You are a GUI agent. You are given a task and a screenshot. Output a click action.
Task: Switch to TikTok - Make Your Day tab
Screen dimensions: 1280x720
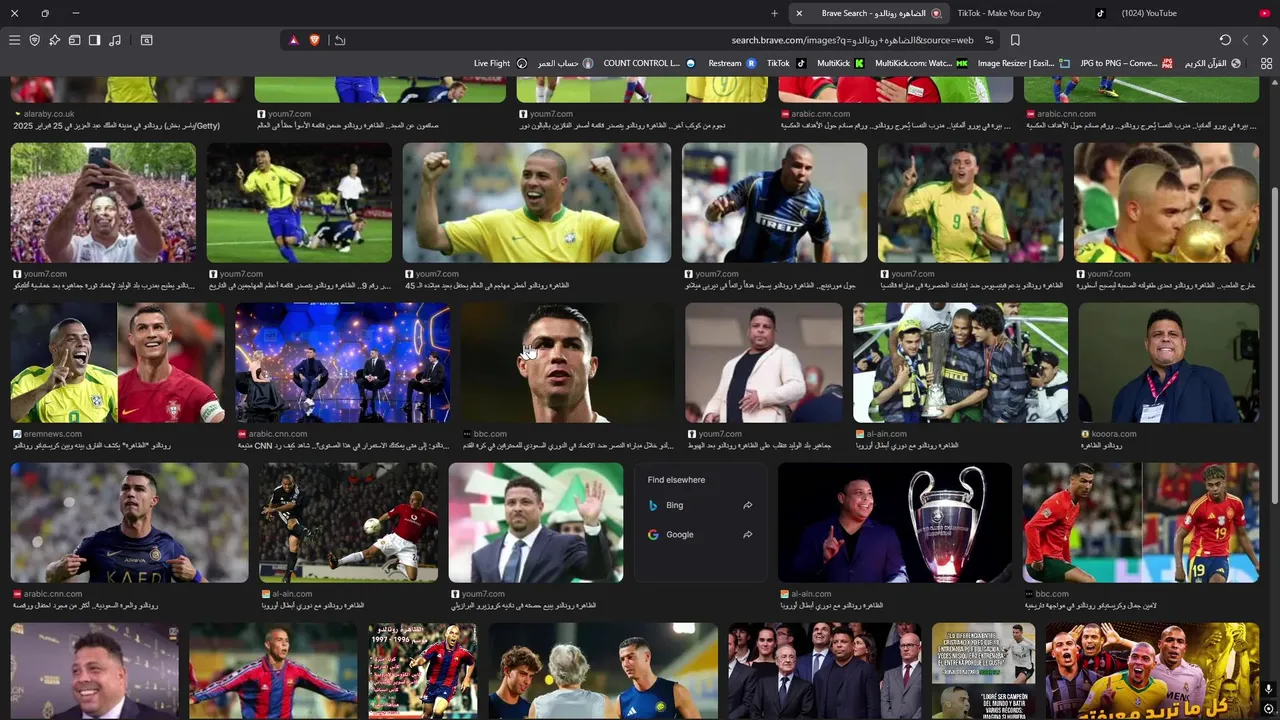pyautogui.click(x=1030, y=13)
